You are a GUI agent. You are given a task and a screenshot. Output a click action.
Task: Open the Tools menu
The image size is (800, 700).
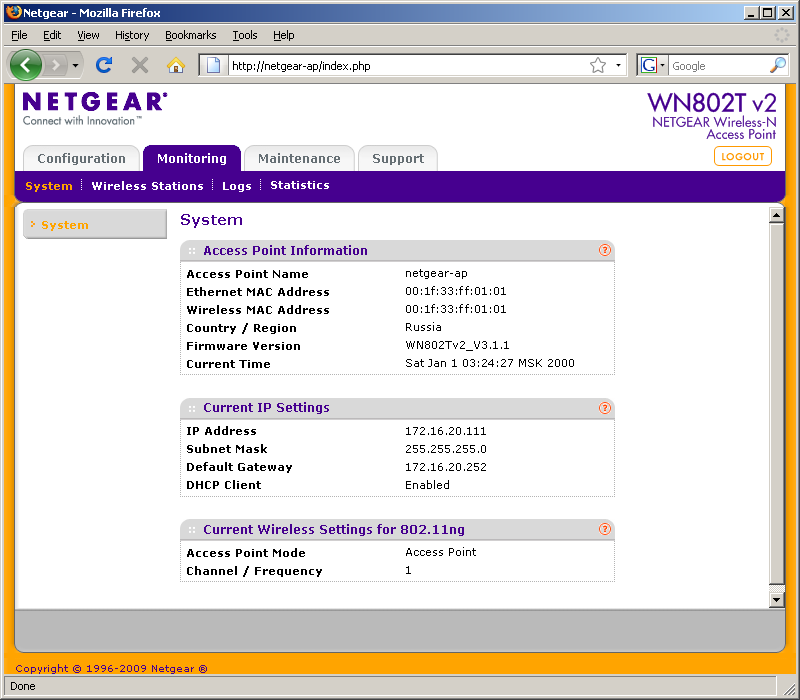pyautogui.click(x=244, y=35)
